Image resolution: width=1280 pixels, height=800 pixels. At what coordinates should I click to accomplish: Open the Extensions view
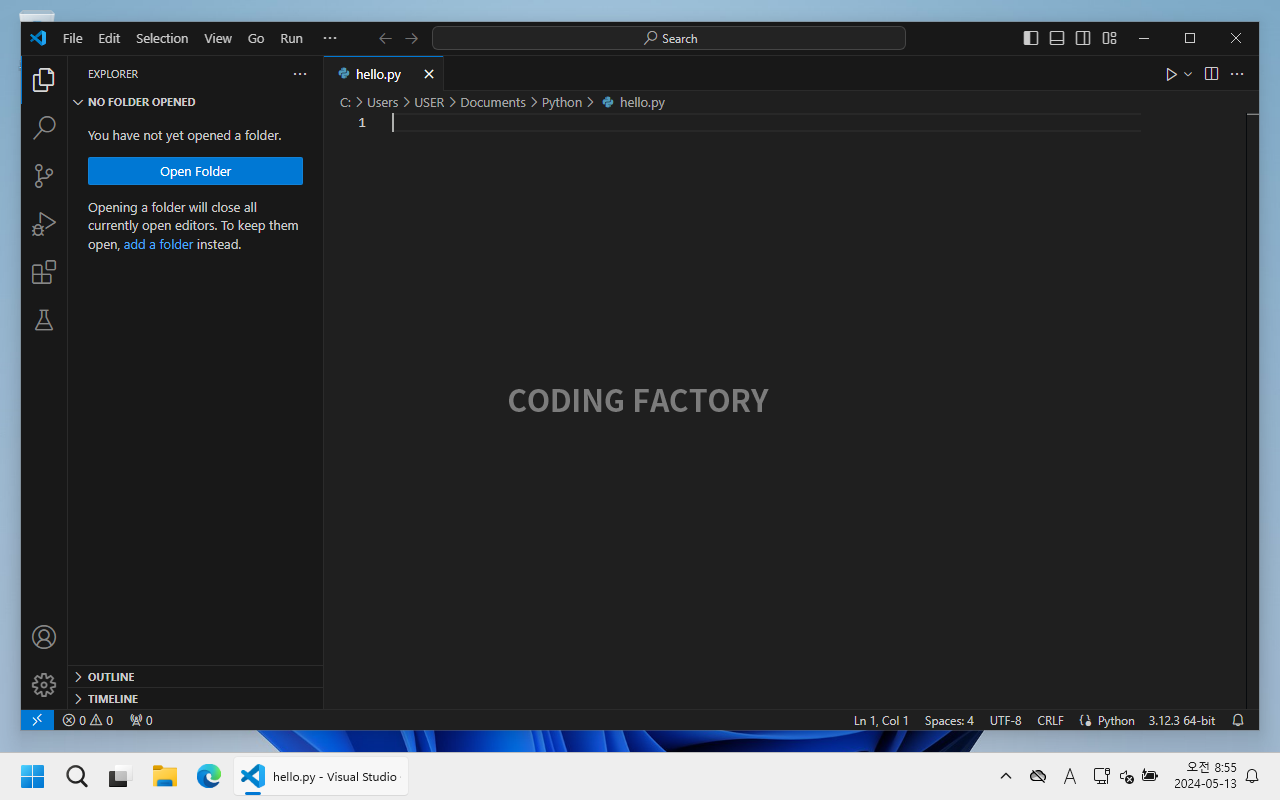pos(44,272)
